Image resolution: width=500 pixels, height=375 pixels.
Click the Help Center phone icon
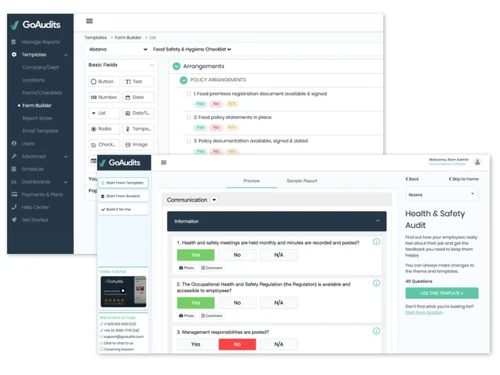[14, 207]
